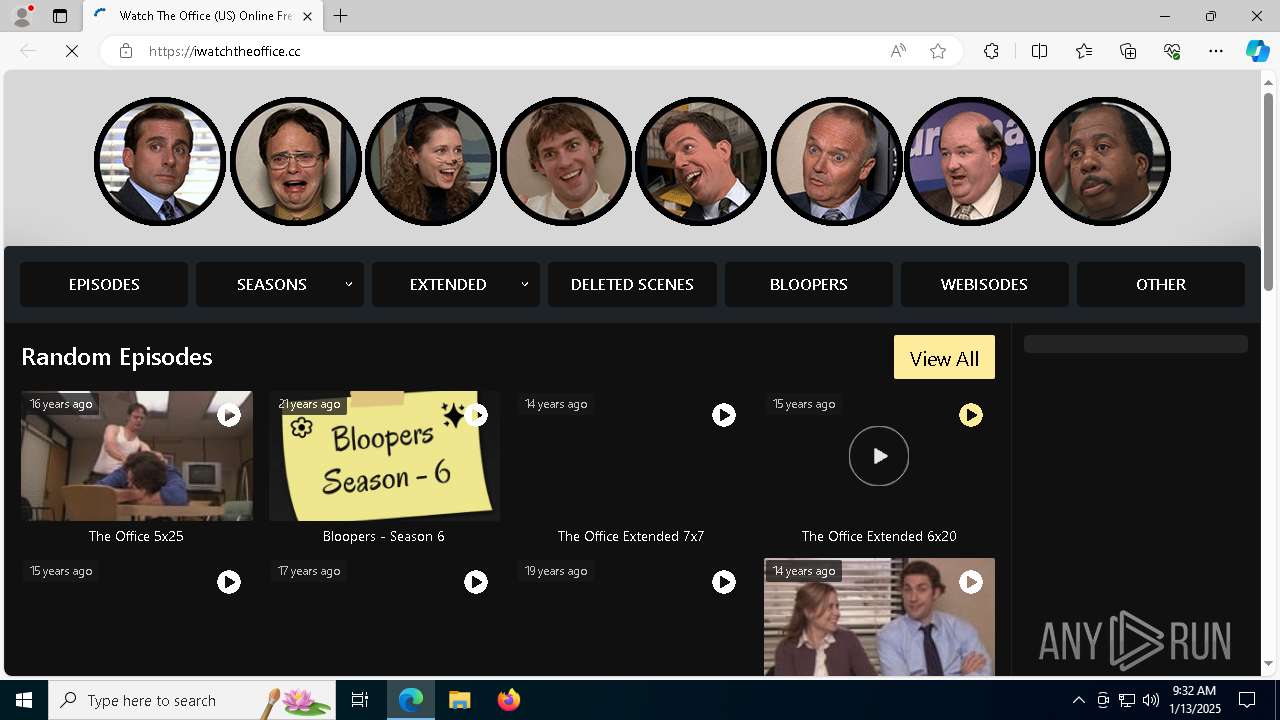The image size is (1280, 720).
Task: Click Michael Scott character portrait
Action: (x=160, y=161)
